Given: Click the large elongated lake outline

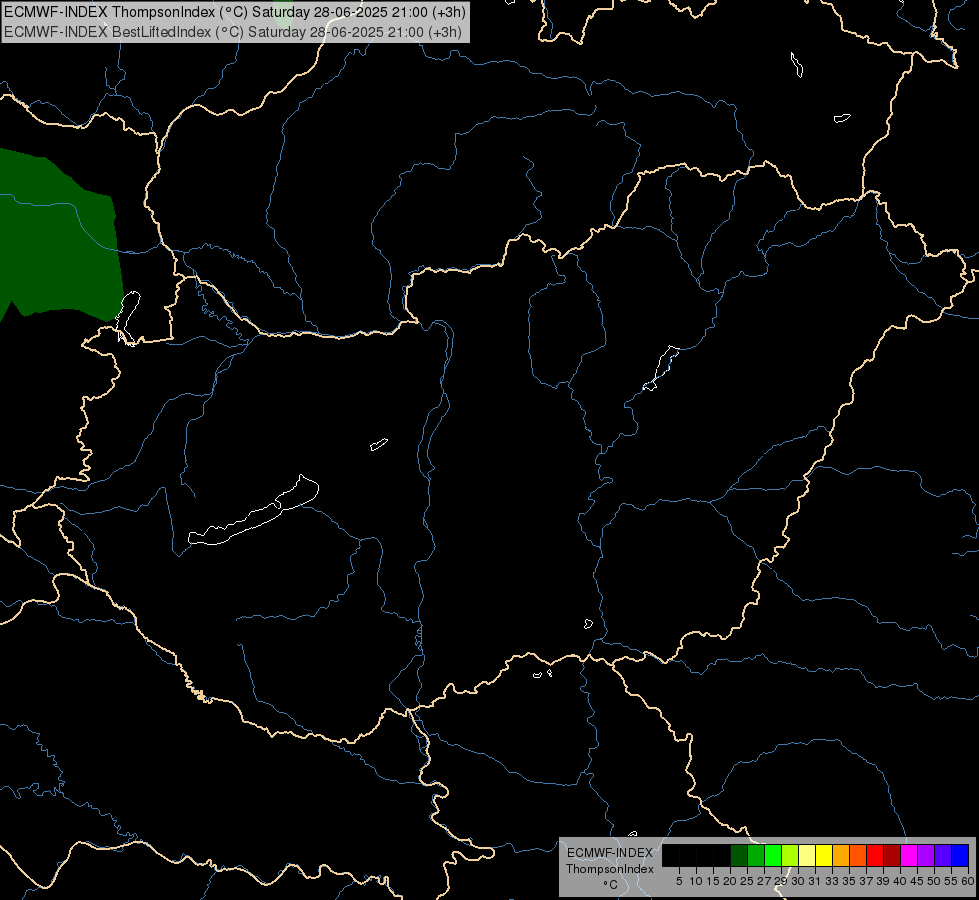Looking at the screenshot, I should (253, 510).
